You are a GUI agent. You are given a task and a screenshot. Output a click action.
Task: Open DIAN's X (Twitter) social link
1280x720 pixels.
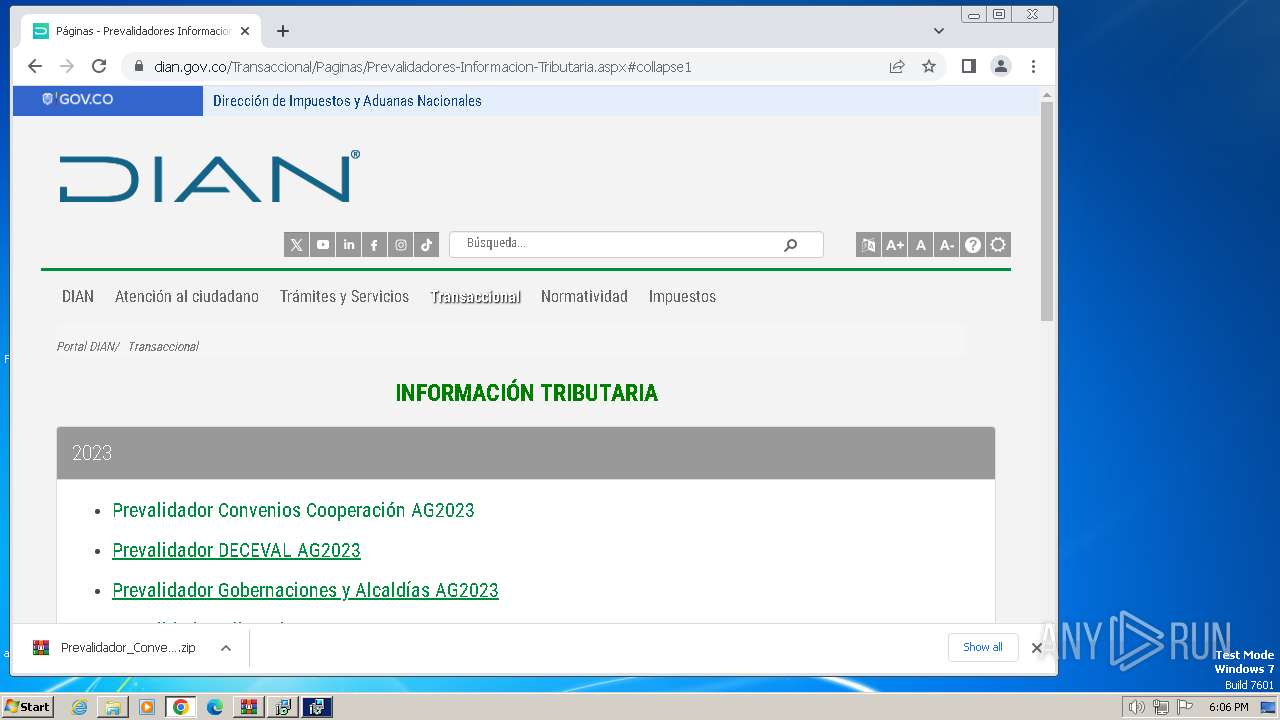pos(296,245)
